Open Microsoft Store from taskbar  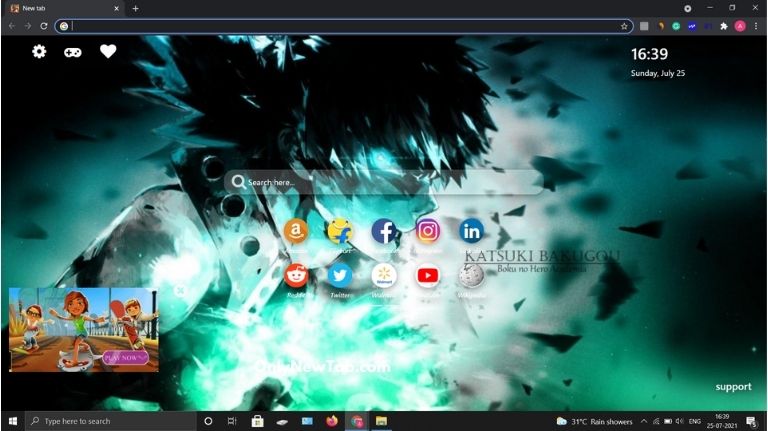click(258, 421)
